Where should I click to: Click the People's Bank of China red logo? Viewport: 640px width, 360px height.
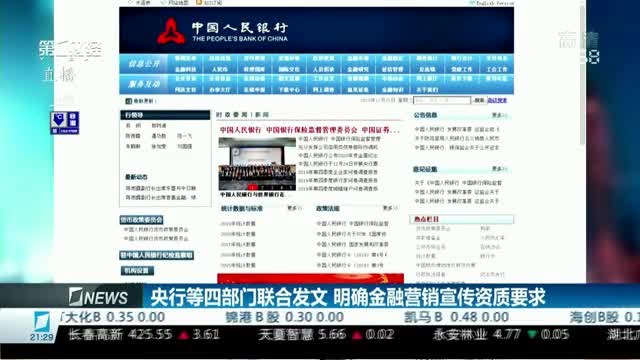[171, 31]
